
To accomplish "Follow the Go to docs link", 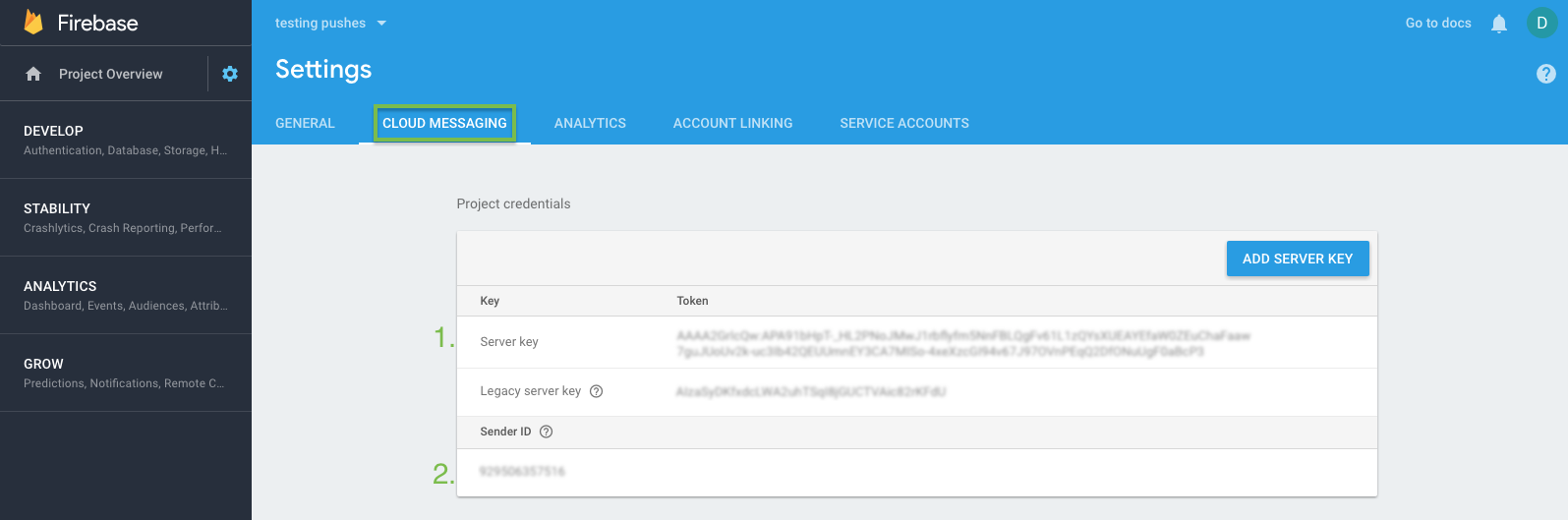I will click(x=1438, y=23).
